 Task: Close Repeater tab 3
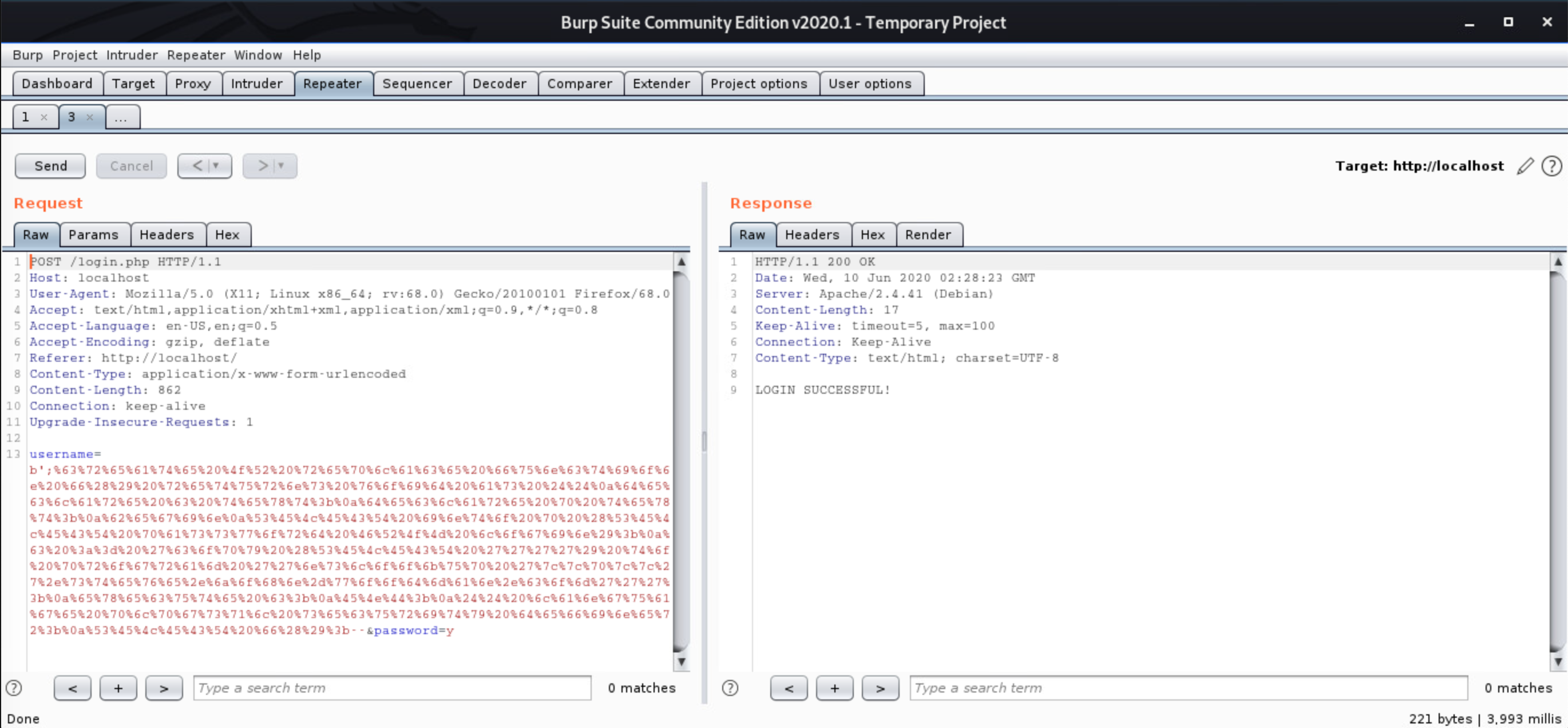coord(90,117)
